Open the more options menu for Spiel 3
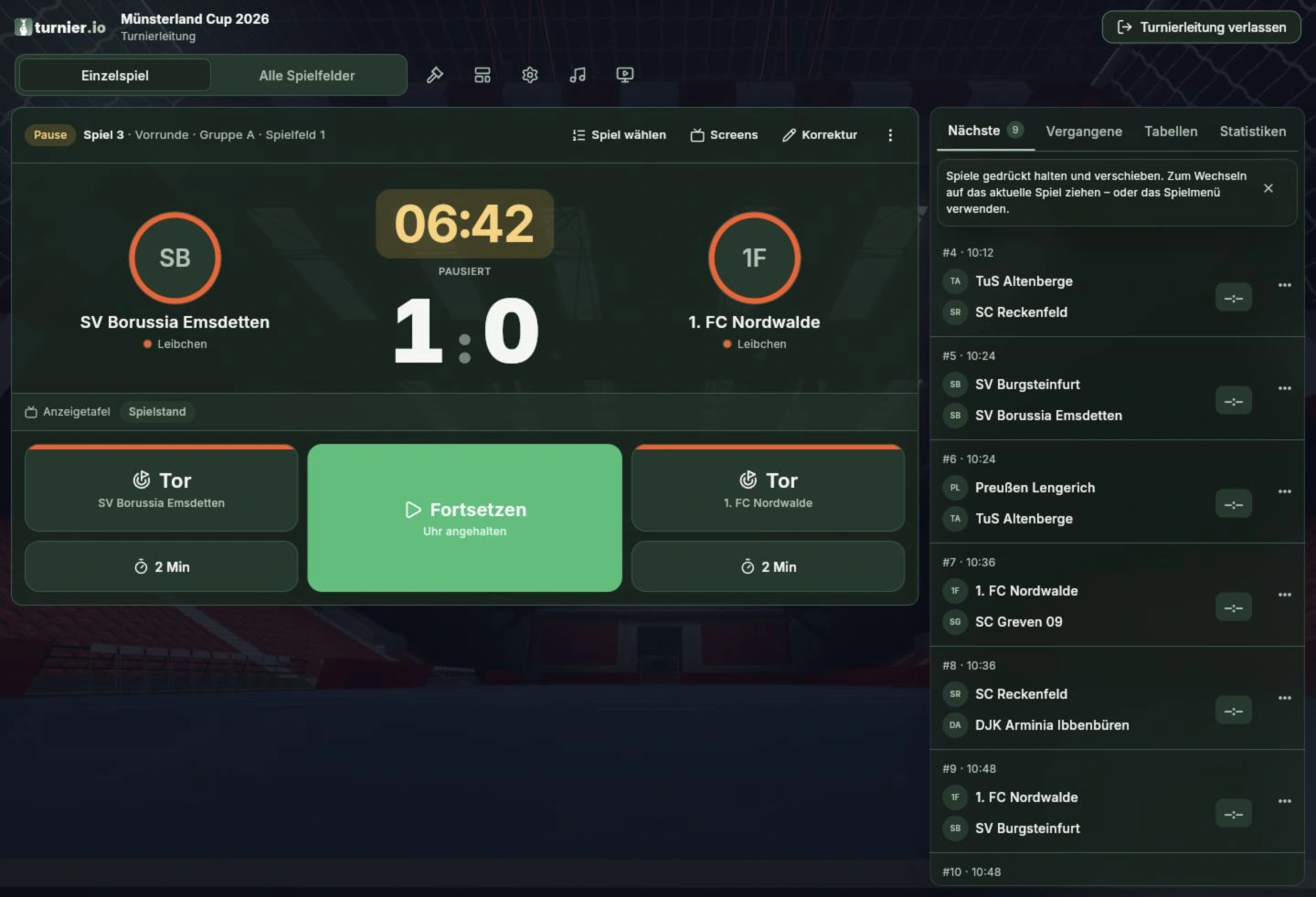Screen dimensions: 1316x897 [x=890, y=135]
